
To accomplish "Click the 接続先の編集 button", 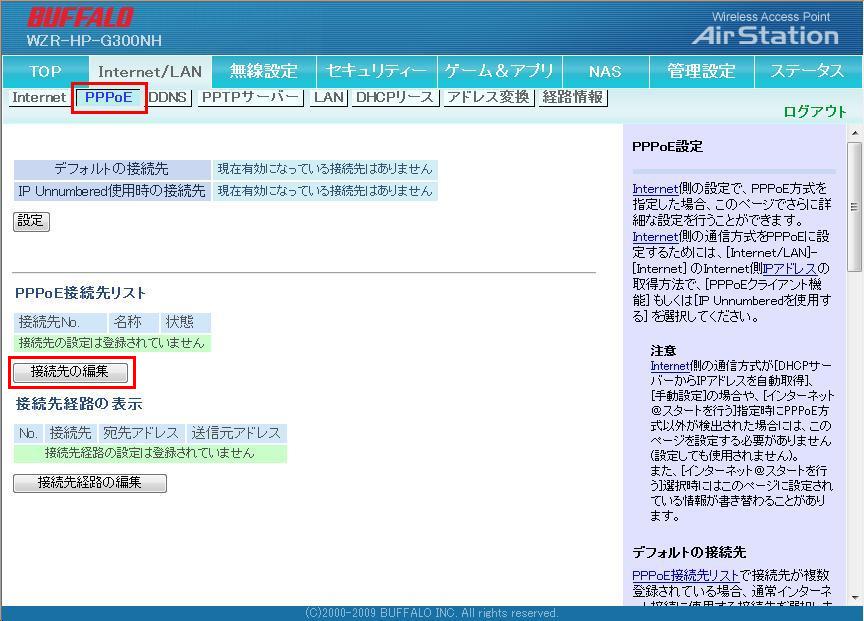I will click(x=70, y=372).
